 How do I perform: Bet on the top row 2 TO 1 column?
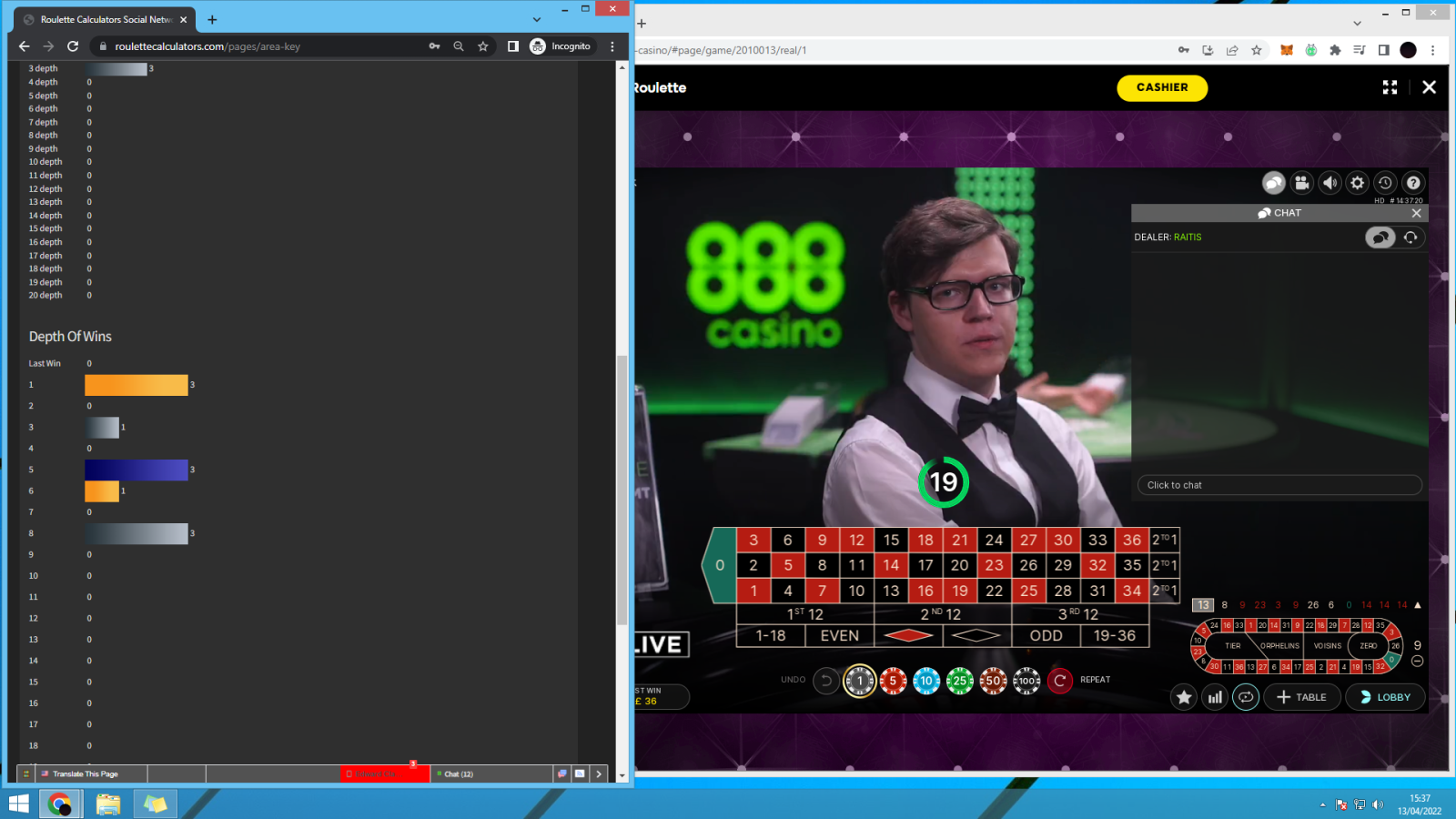coord(1165,540)
